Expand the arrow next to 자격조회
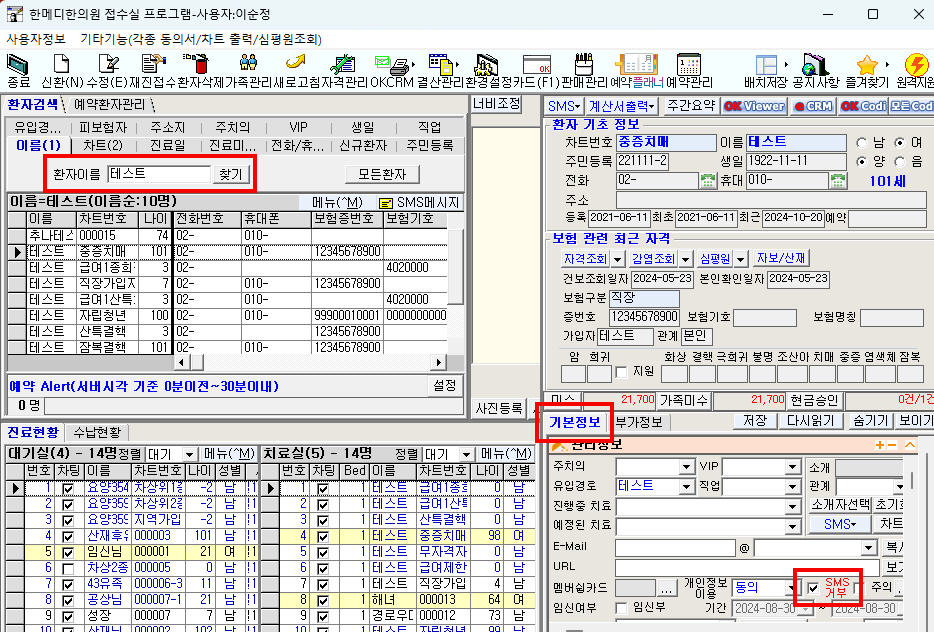934x632 pixels. (x=618, y=259)
